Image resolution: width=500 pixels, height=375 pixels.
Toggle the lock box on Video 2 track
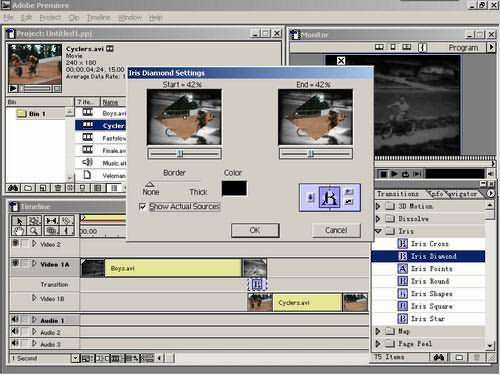[25, 244]
